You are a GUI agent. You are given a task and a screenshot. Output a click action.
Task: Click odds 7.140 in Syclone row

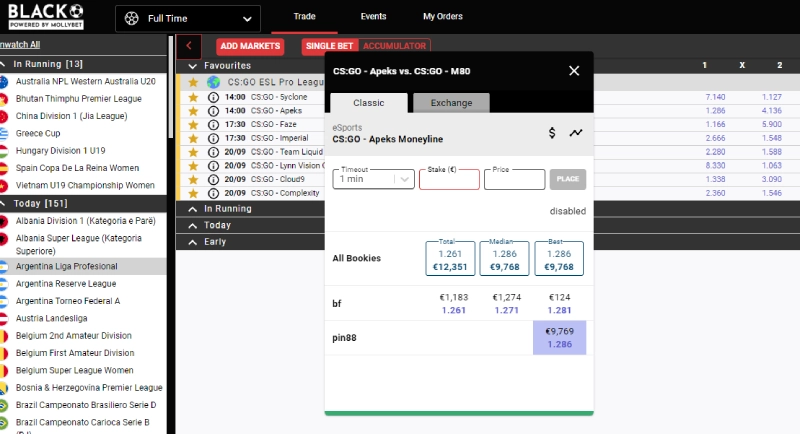pyautogui.click(x=715, y=97)
